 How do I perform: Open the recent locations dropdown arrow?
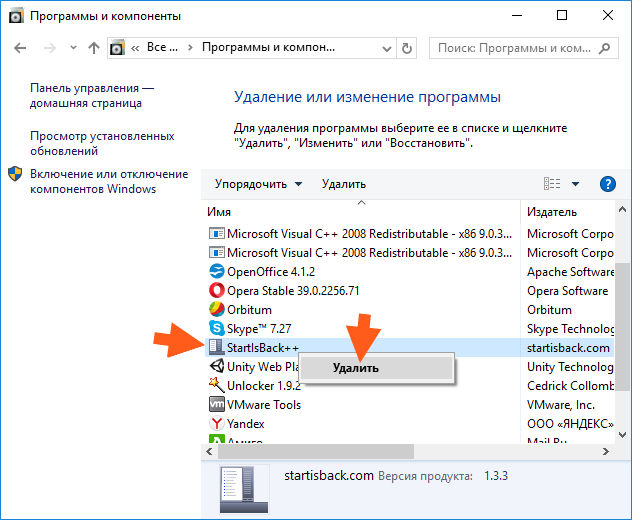pos(73,48)
